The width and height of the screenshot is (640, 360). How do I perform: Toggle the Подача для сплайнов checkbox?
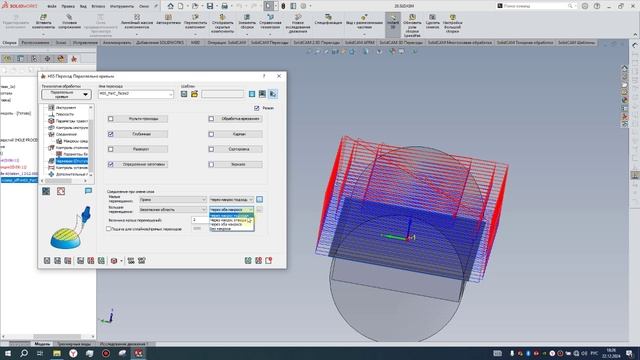click(109, 229)
